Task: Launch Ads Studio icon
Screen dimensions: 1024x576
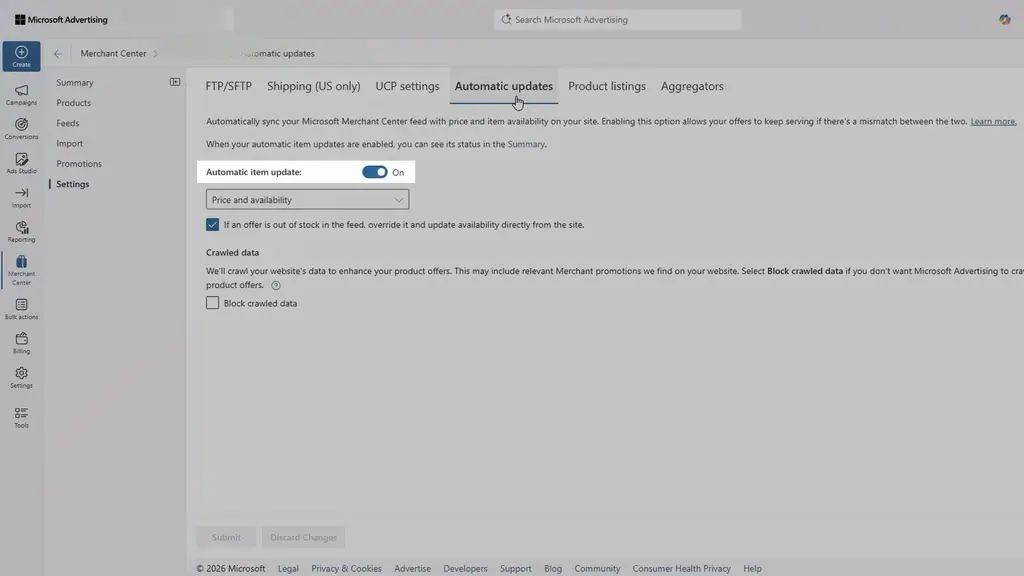Action: [x=22, y=159]
